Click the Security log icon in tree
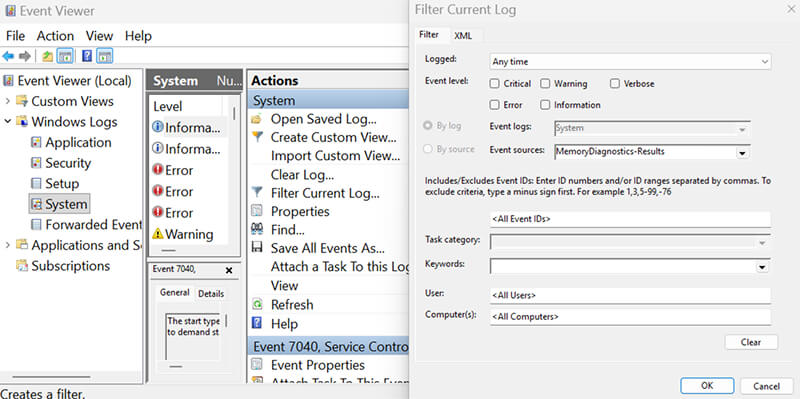Screen dimensions: 800x399 coord(36,163)
